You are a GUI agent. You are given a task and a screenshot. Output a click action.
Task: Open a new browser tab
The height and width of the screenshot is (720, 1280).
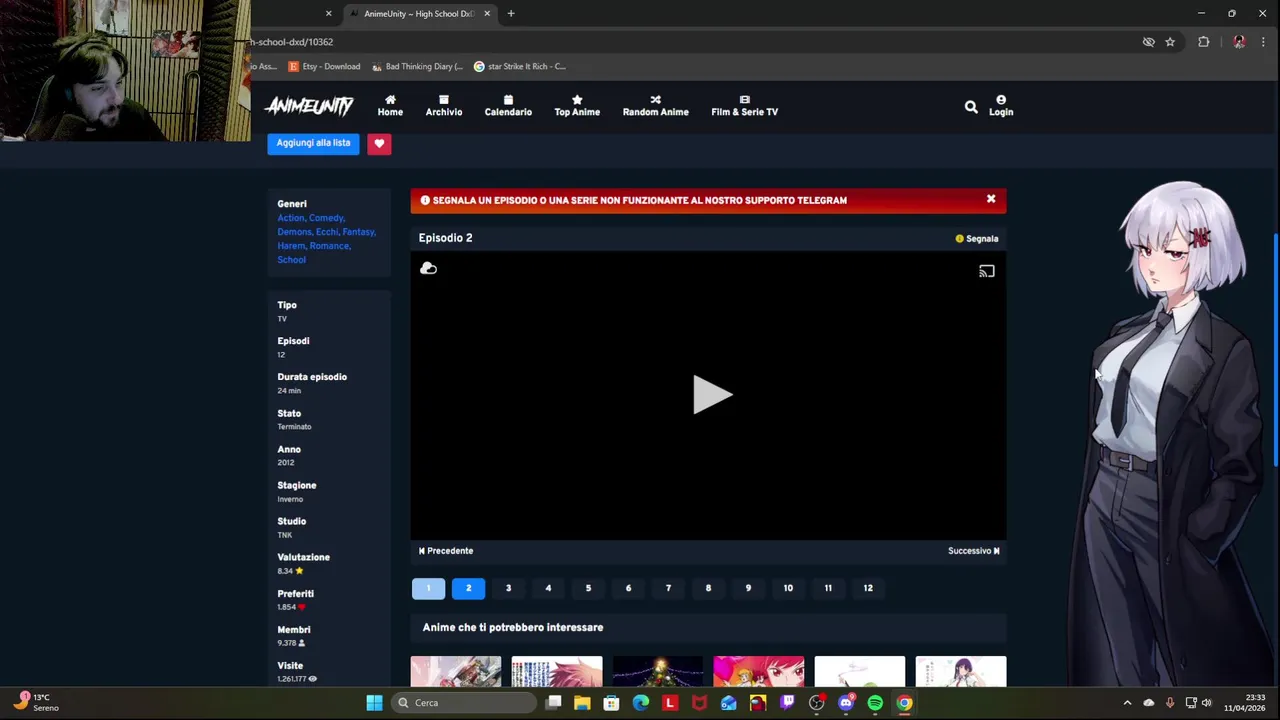(511, 14)
